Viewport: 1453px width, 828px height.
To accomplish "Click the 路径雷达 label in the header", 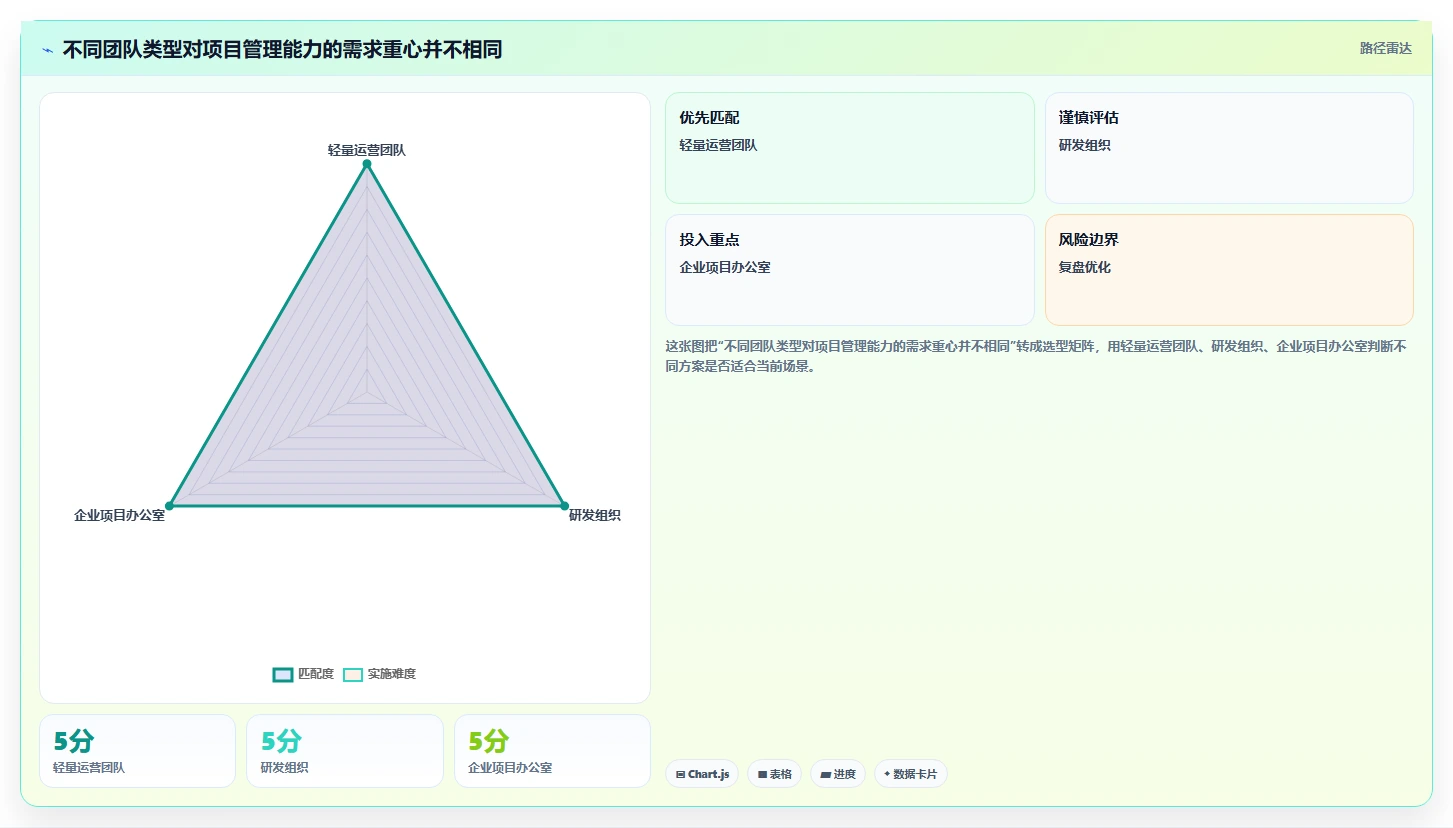I will [x=1386, y=48].
